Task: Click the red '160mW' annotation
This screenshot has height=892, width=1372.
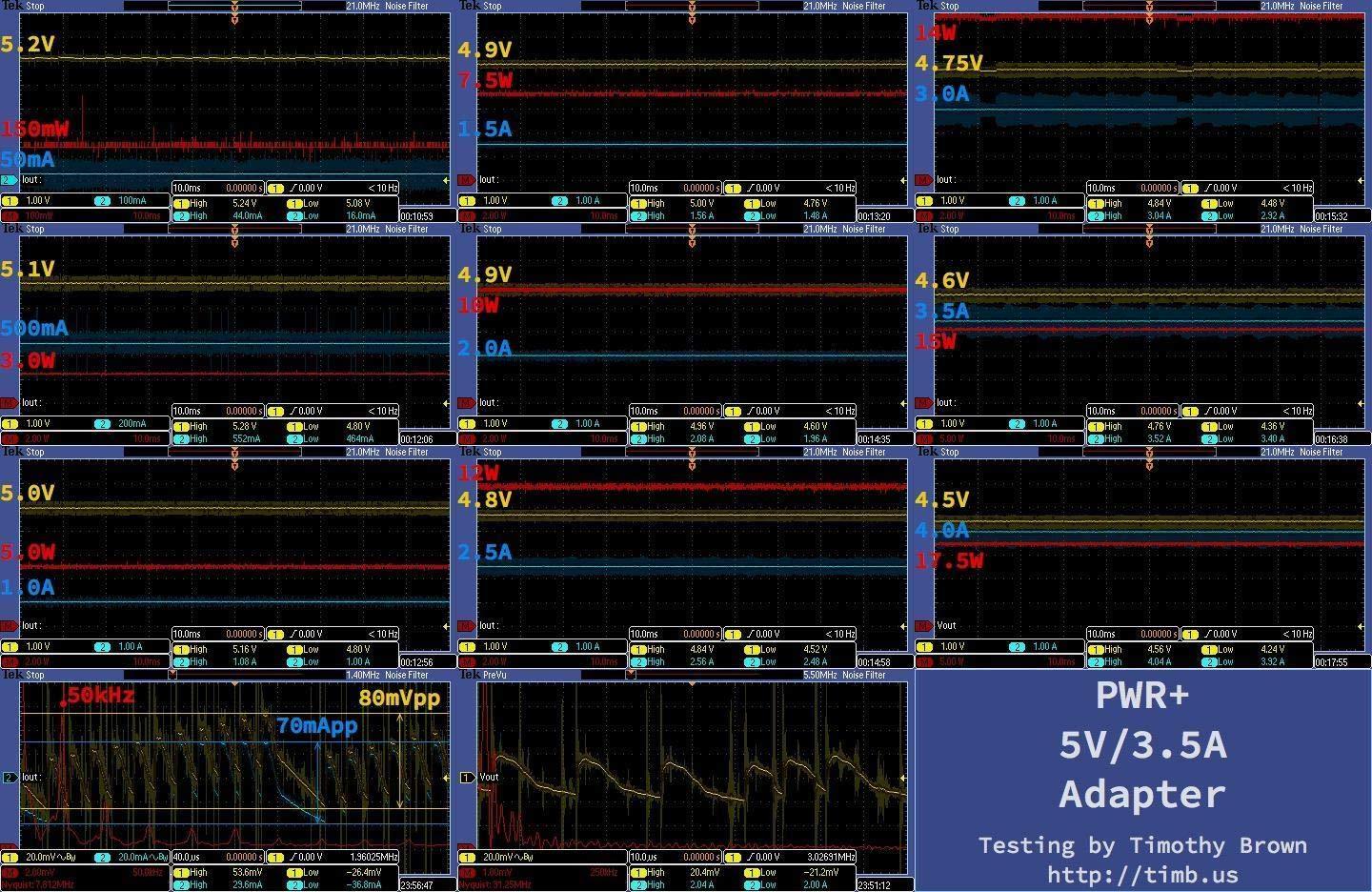Action: tap(34, 129)
